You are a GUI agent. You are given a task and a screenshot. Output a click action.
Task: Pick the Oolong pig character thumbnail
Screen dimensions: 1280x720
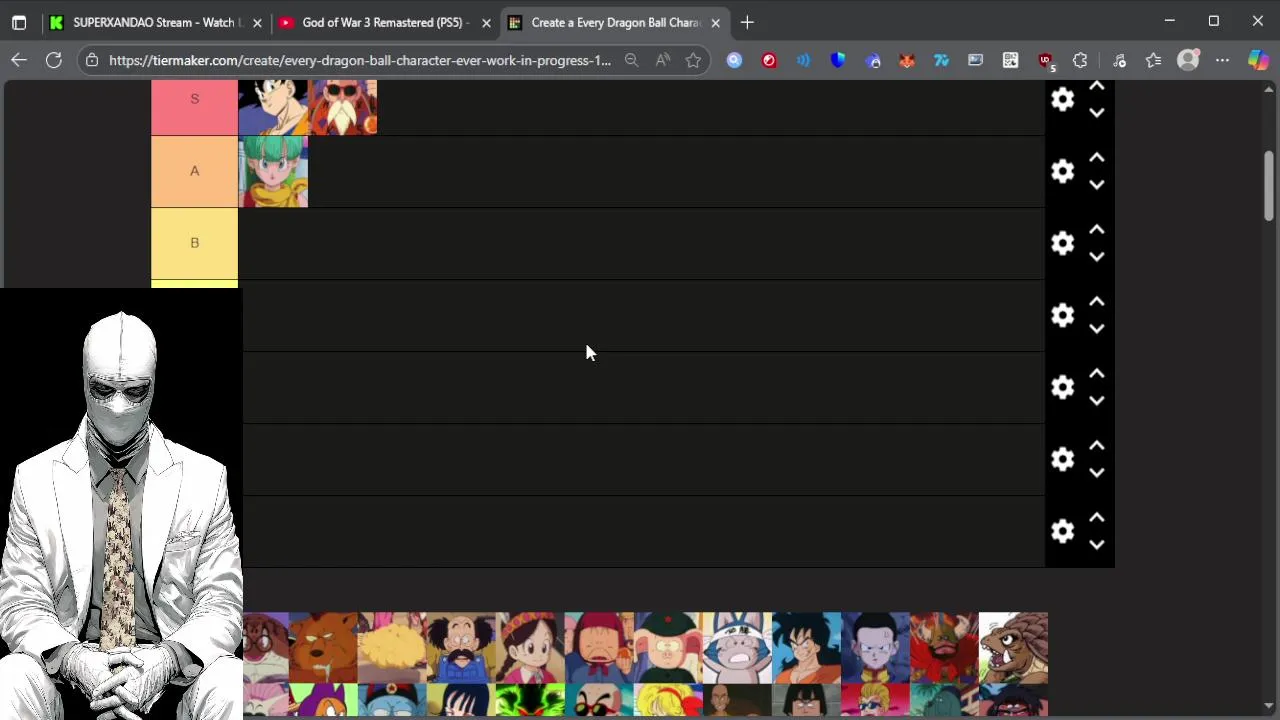click(668, 647)
